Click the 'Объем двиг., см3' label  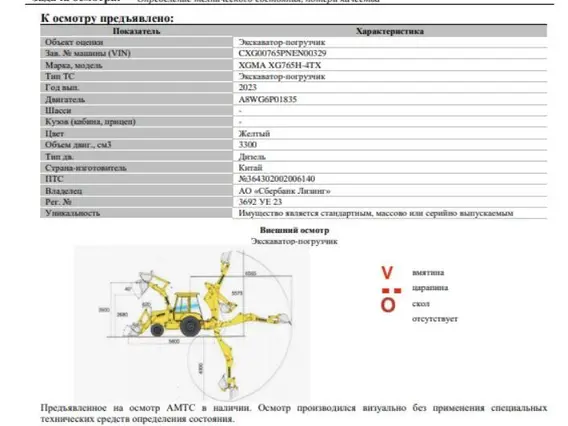pyautogui.click(x=78, y=145)
